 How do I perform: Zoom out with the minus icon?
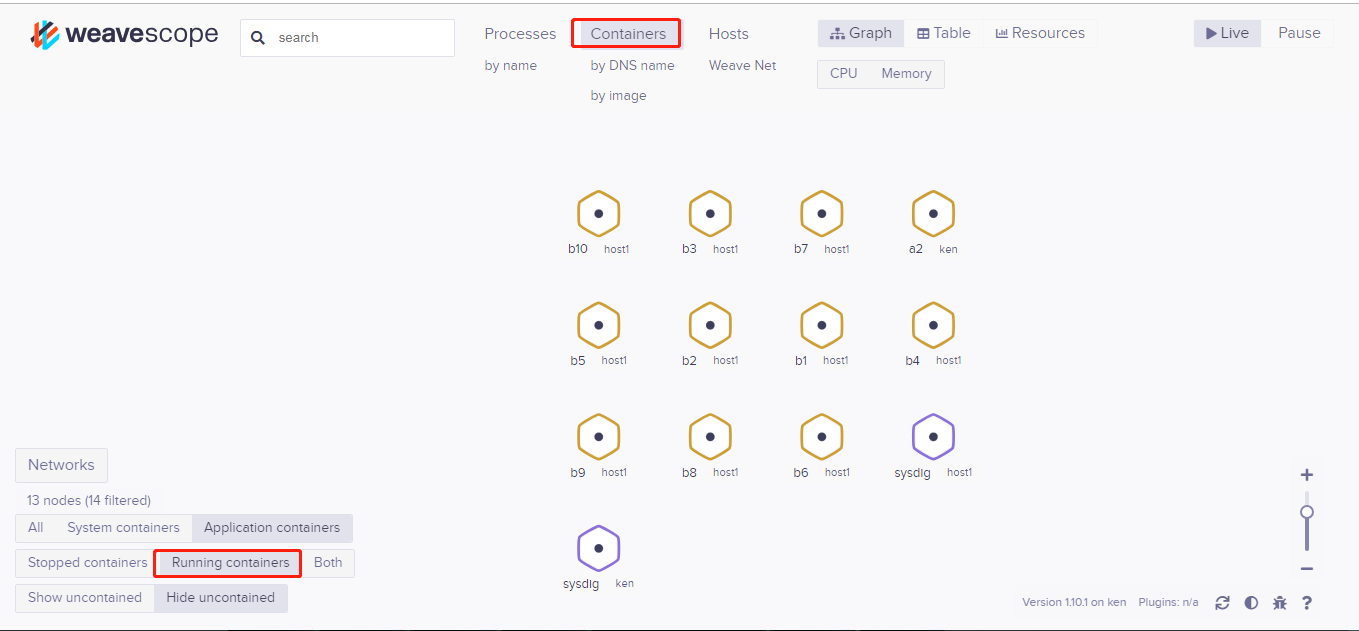[x=1306, y=569]
